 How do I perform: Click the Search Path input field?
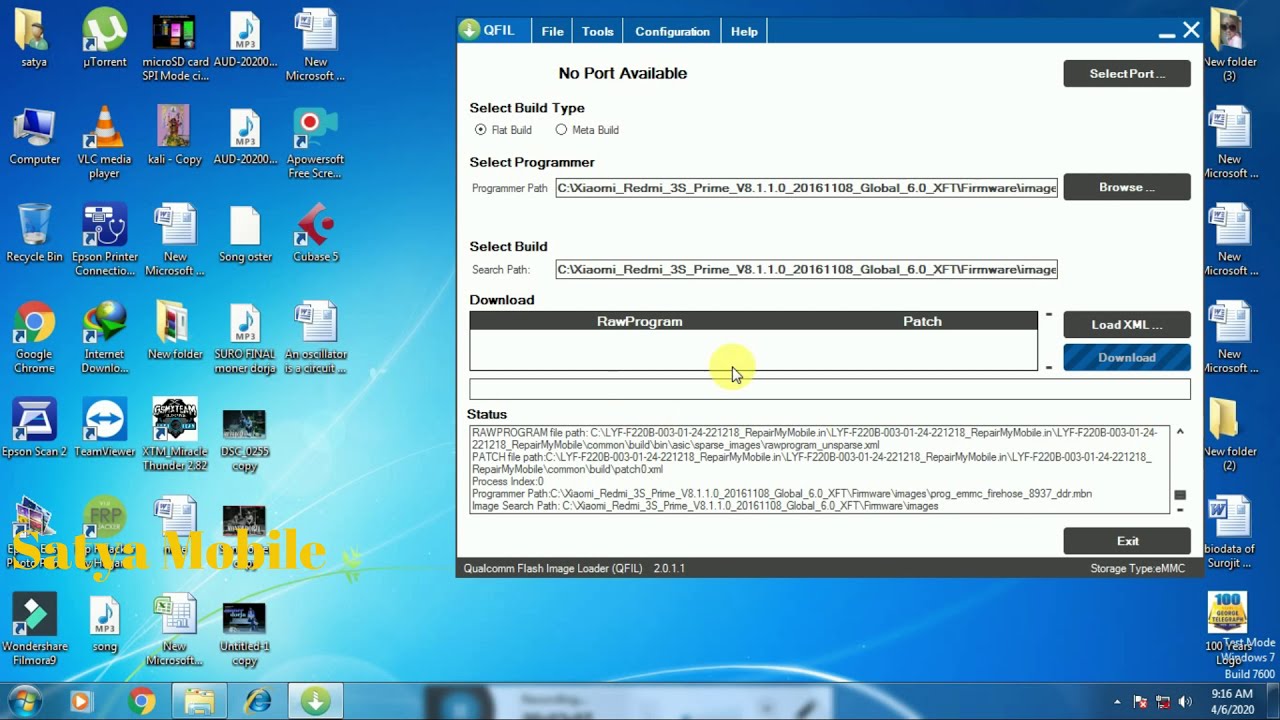[x=806, y=269]
